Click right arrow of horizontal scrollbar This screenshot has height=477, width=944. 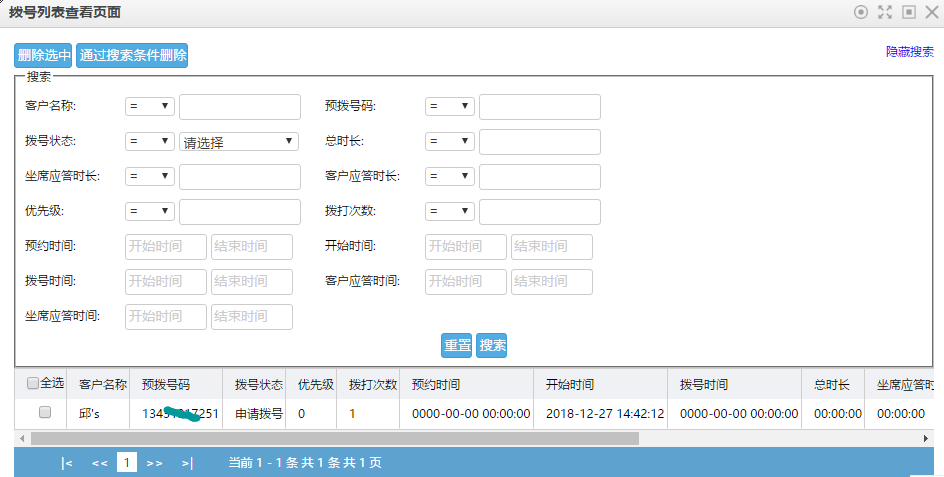(926, 438)
